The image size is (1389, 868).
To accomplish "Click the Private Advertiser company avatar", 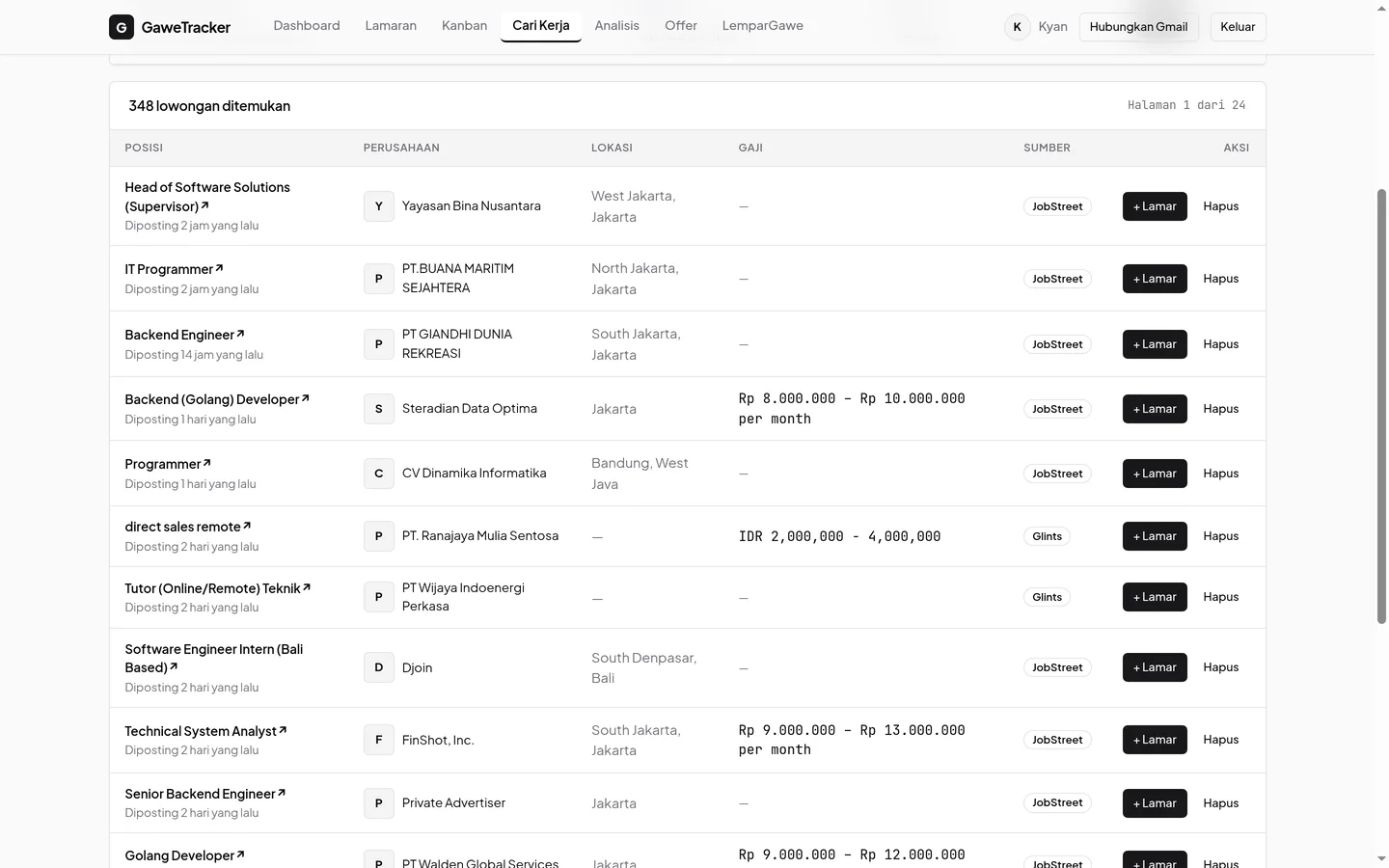I will [x=378, y=803].
